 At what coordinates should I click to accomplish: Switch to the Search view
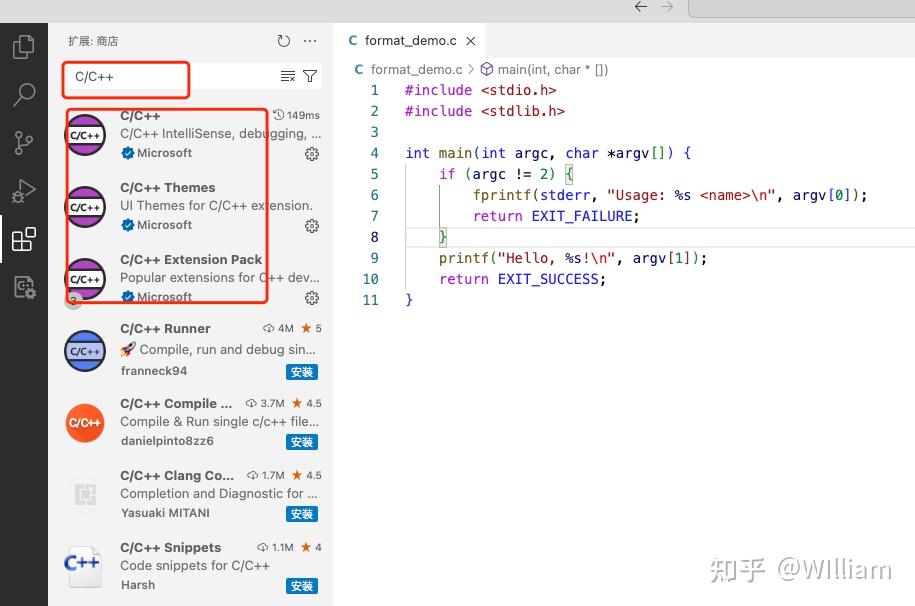pyautogui.click(x=24, y=95)
